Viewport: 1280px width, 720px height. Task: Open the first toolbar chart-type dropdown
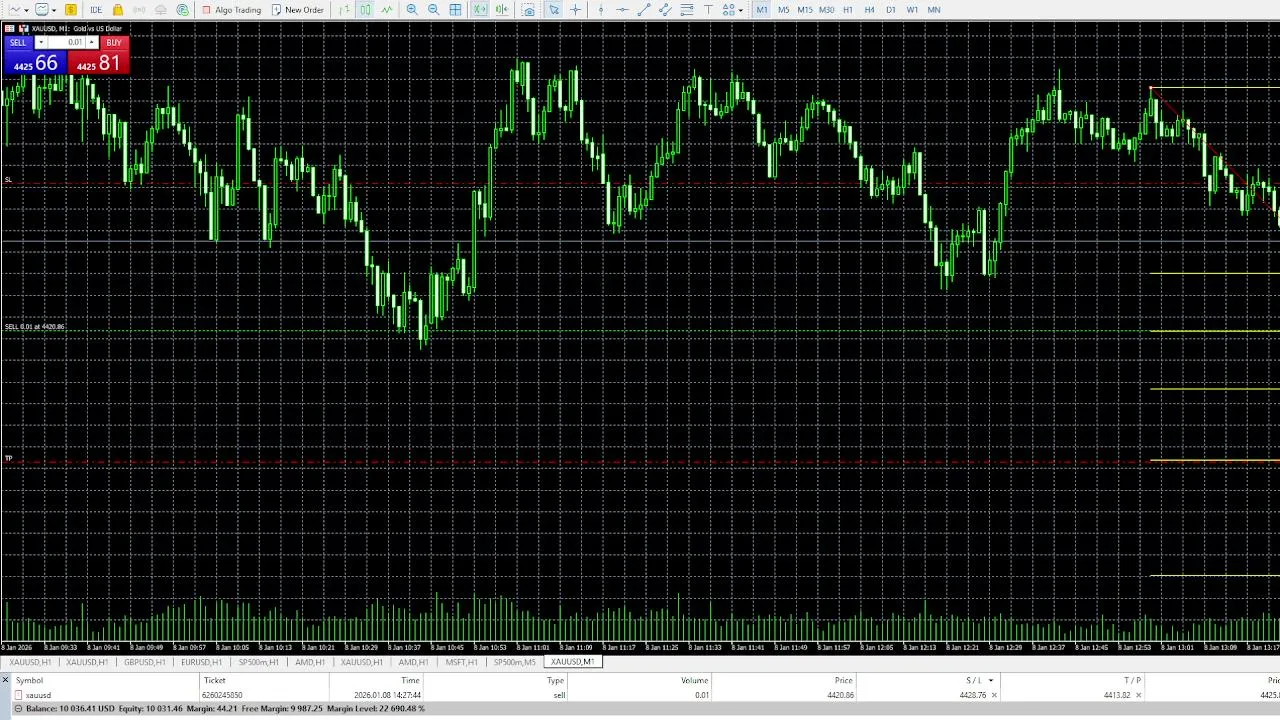(25, 10)
